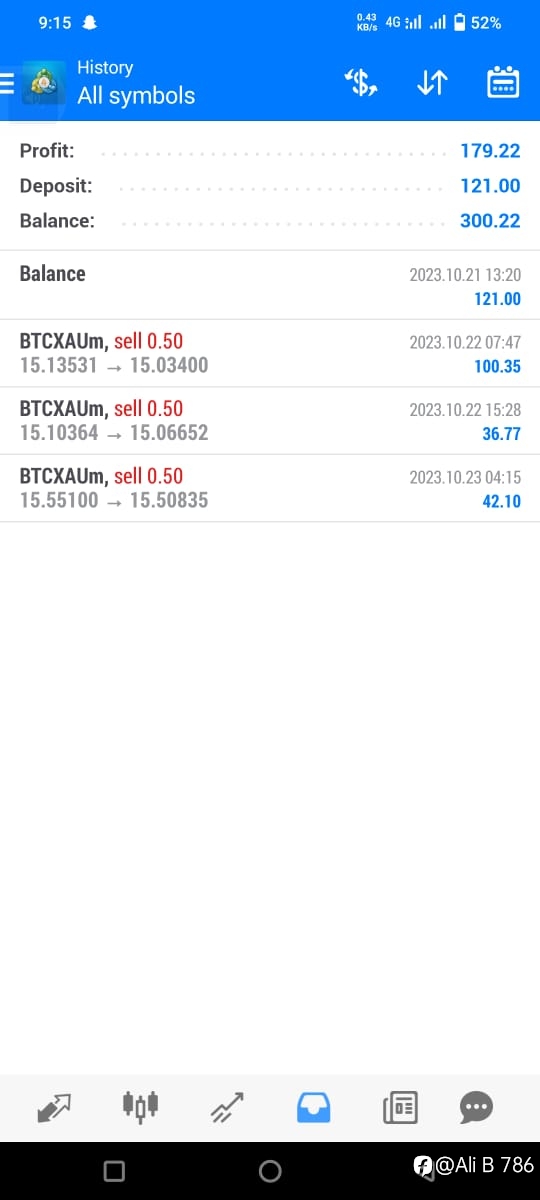Tap the MetaTrader app logo icon

(43, 84)
